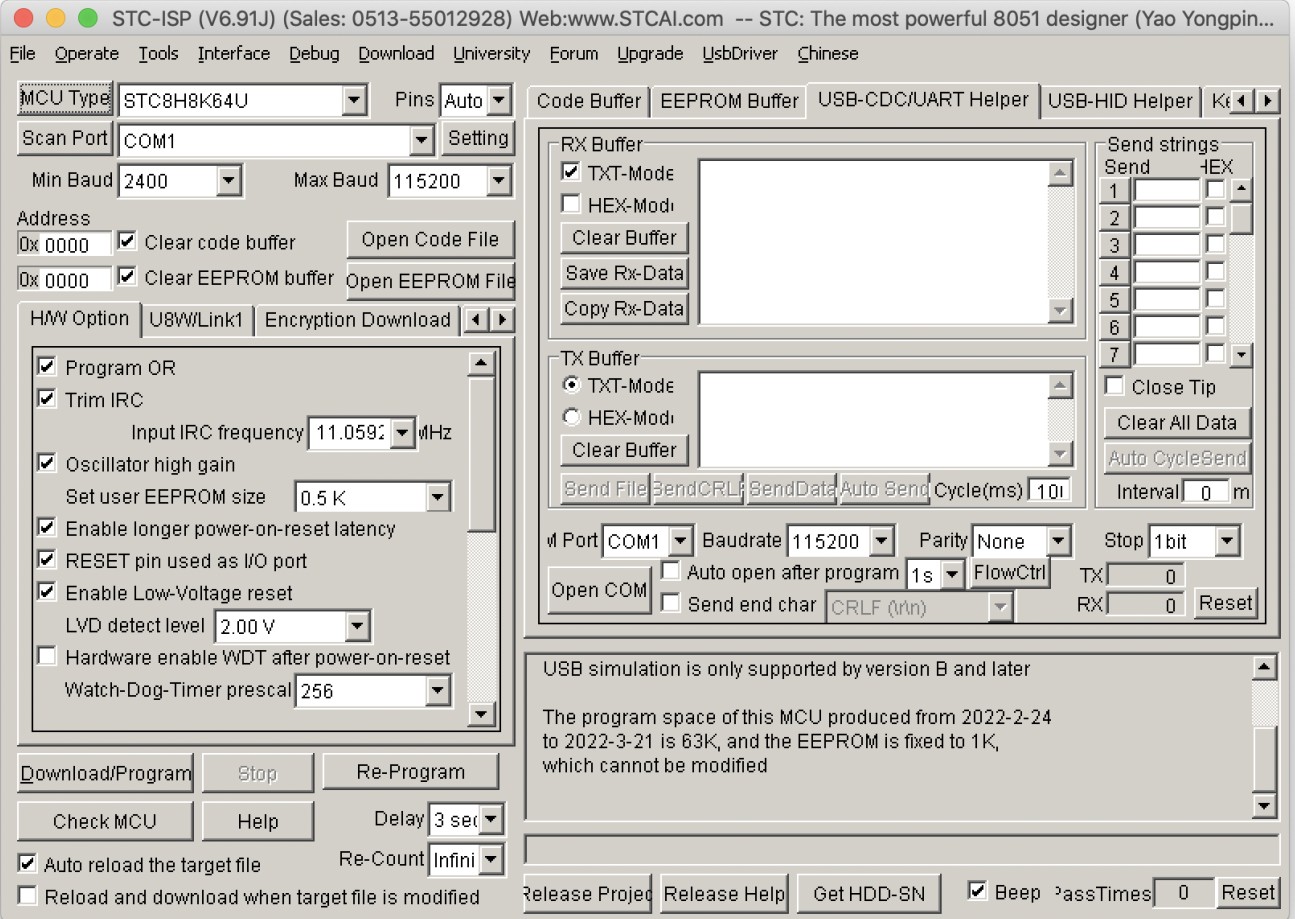Open Min Baud 2400 dropdown
The image size is (1295, 919).
(x=229, y=181)
